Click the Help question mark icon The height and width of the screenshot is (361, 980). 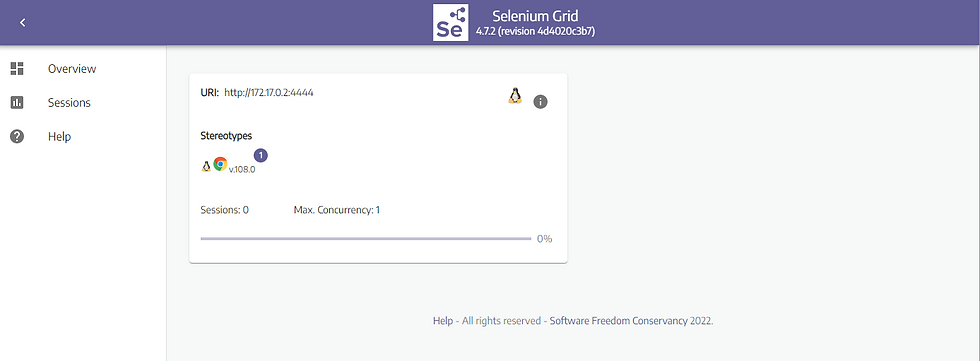pos(17,136)
